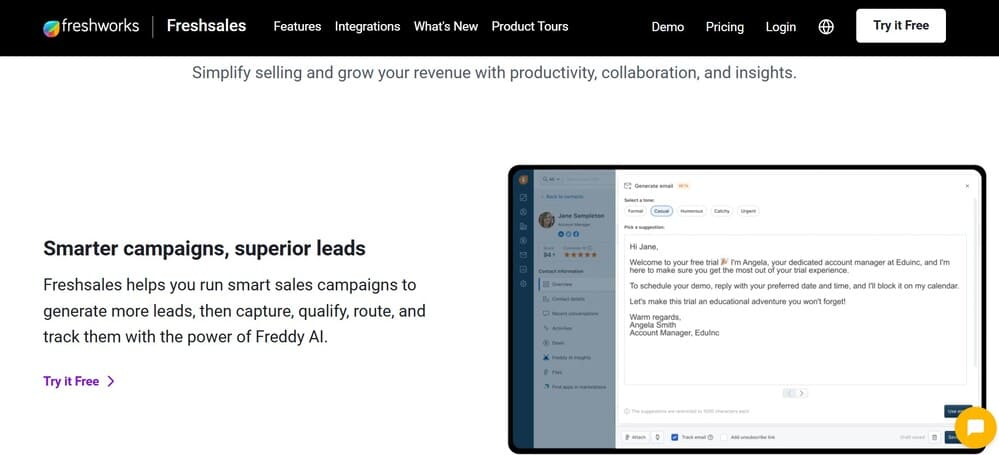Open the language selector globe icon
Viewport: 999px width, 455px height.
click(826, 27)
